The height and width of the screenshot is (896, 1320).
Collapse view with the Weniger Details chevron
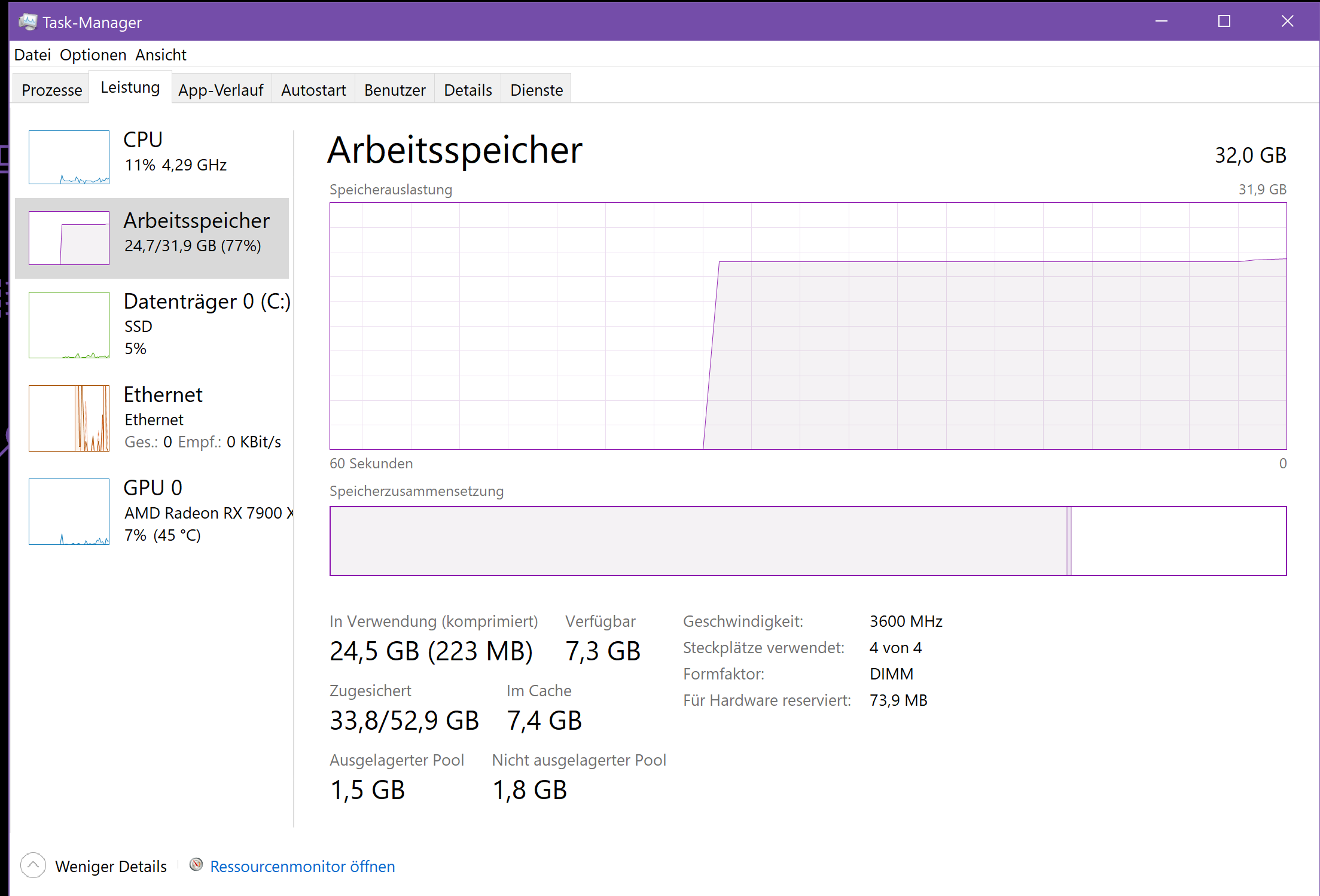(x=33, y=865)
